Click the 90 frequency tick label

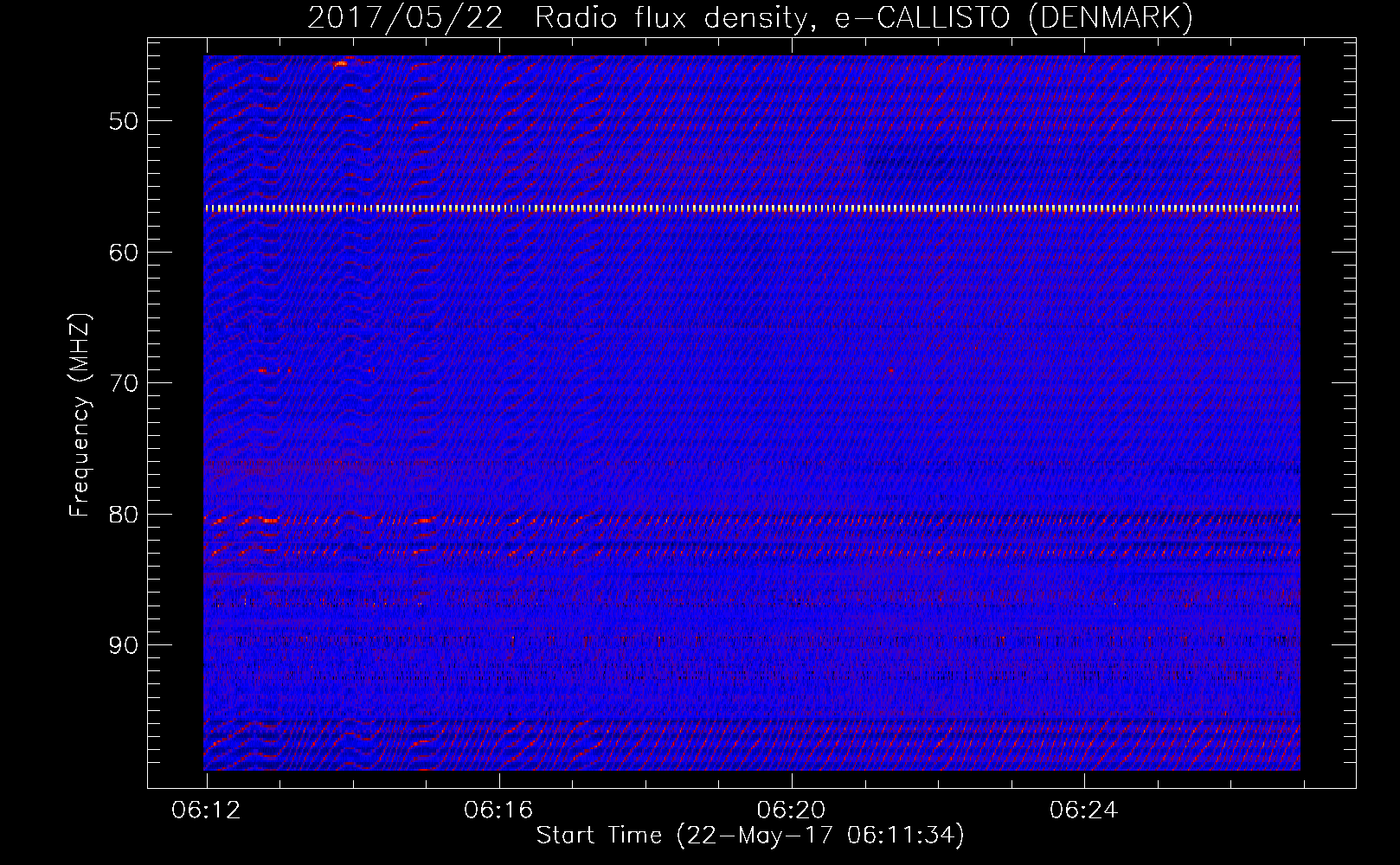pyautogui.click(x=124, y=645)
